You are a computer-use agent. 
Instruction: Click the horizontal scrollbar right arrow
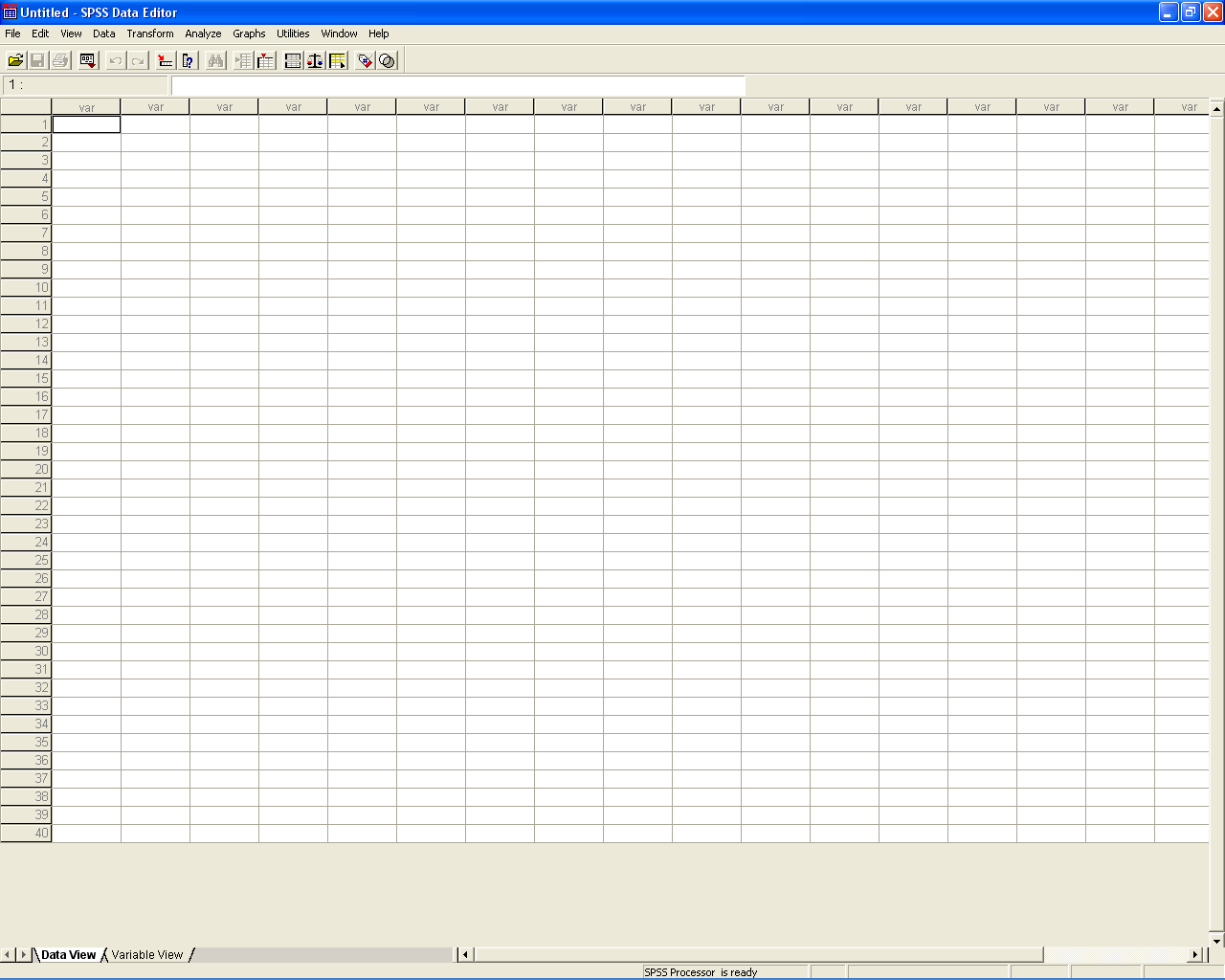click(1194, 954)
